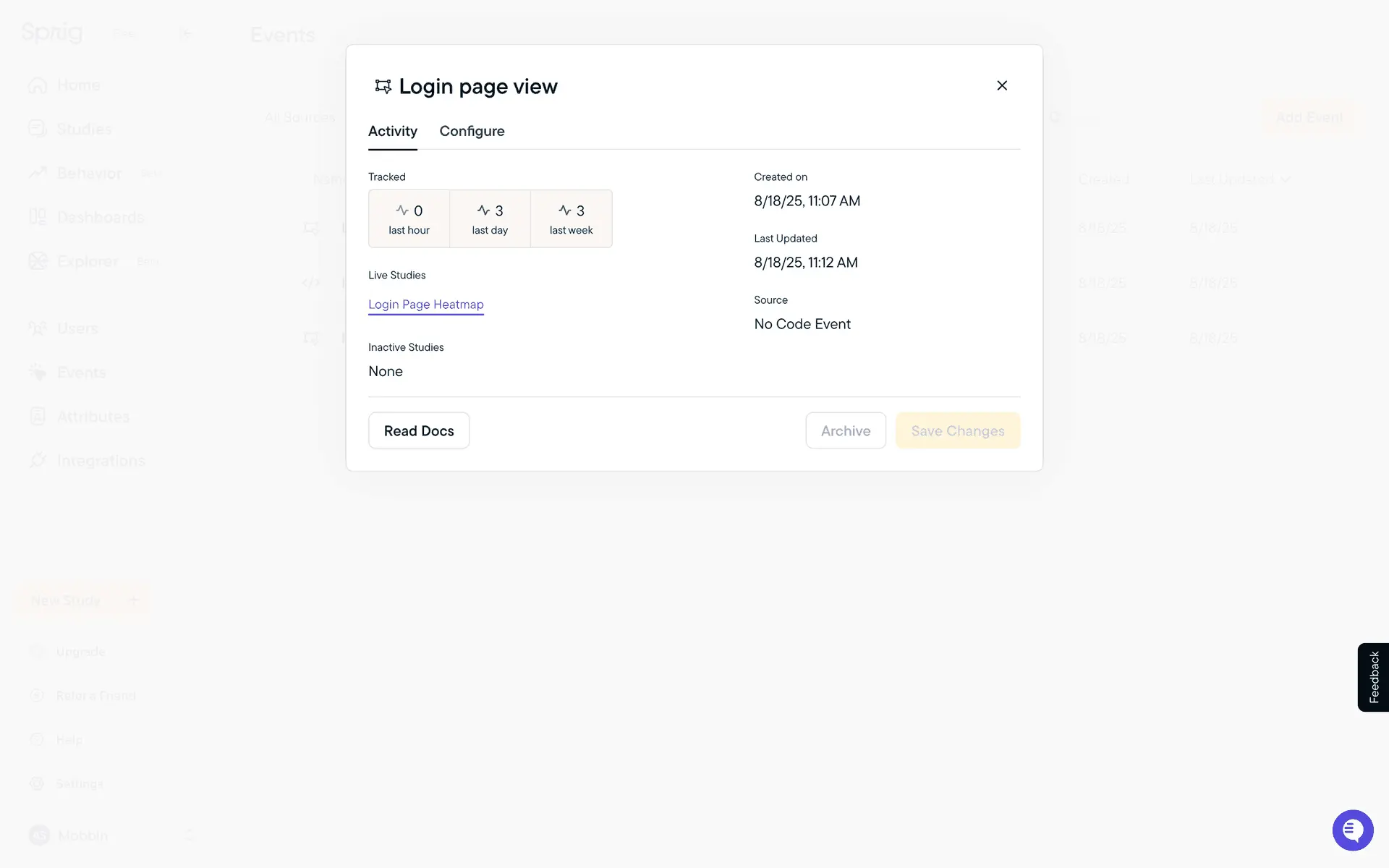Expand the Mobbin account switcher
Viewport: 1389px width, 868px height.
190,835
